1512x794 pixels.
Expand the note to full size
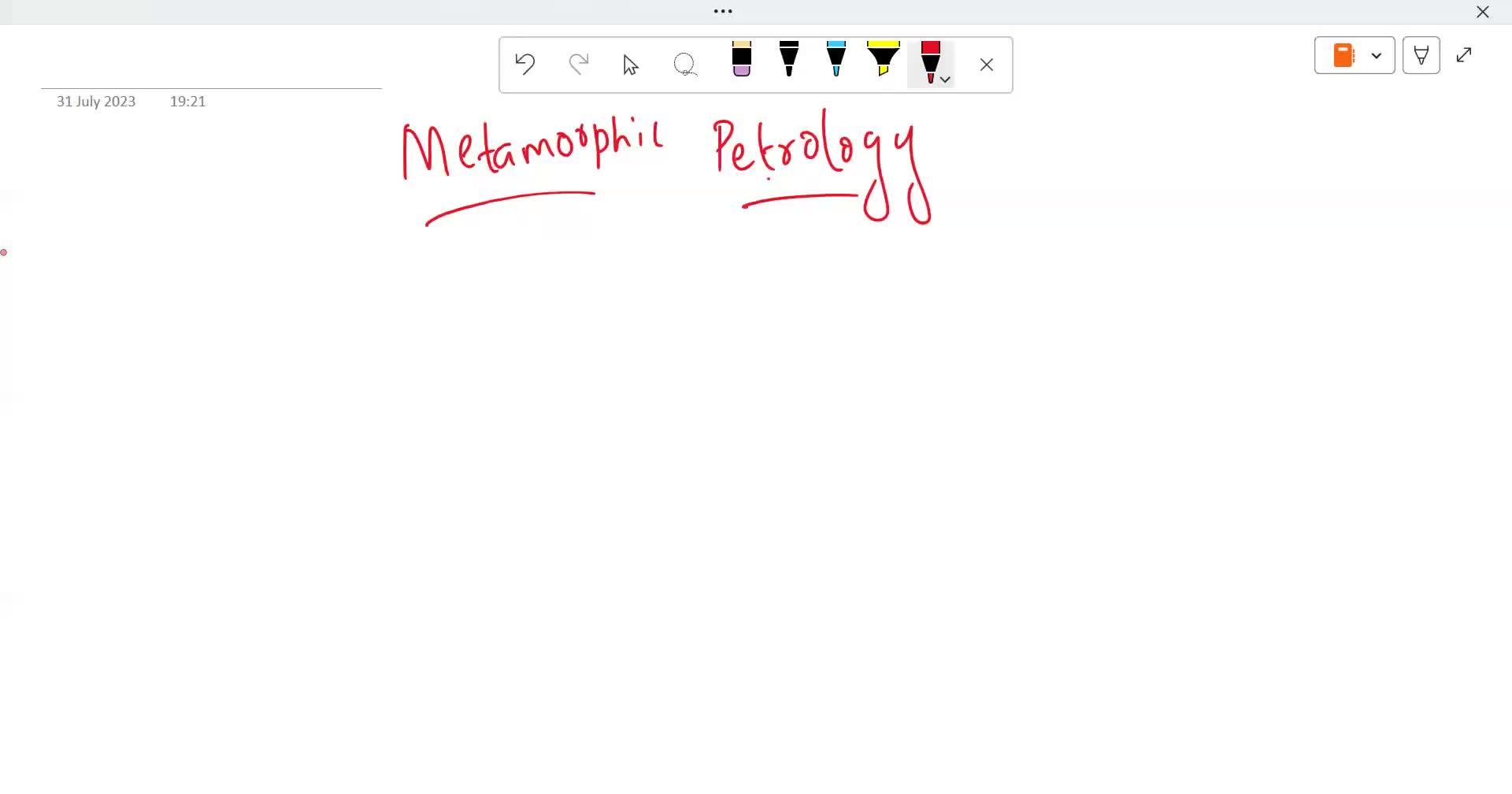coord(1465,55)
